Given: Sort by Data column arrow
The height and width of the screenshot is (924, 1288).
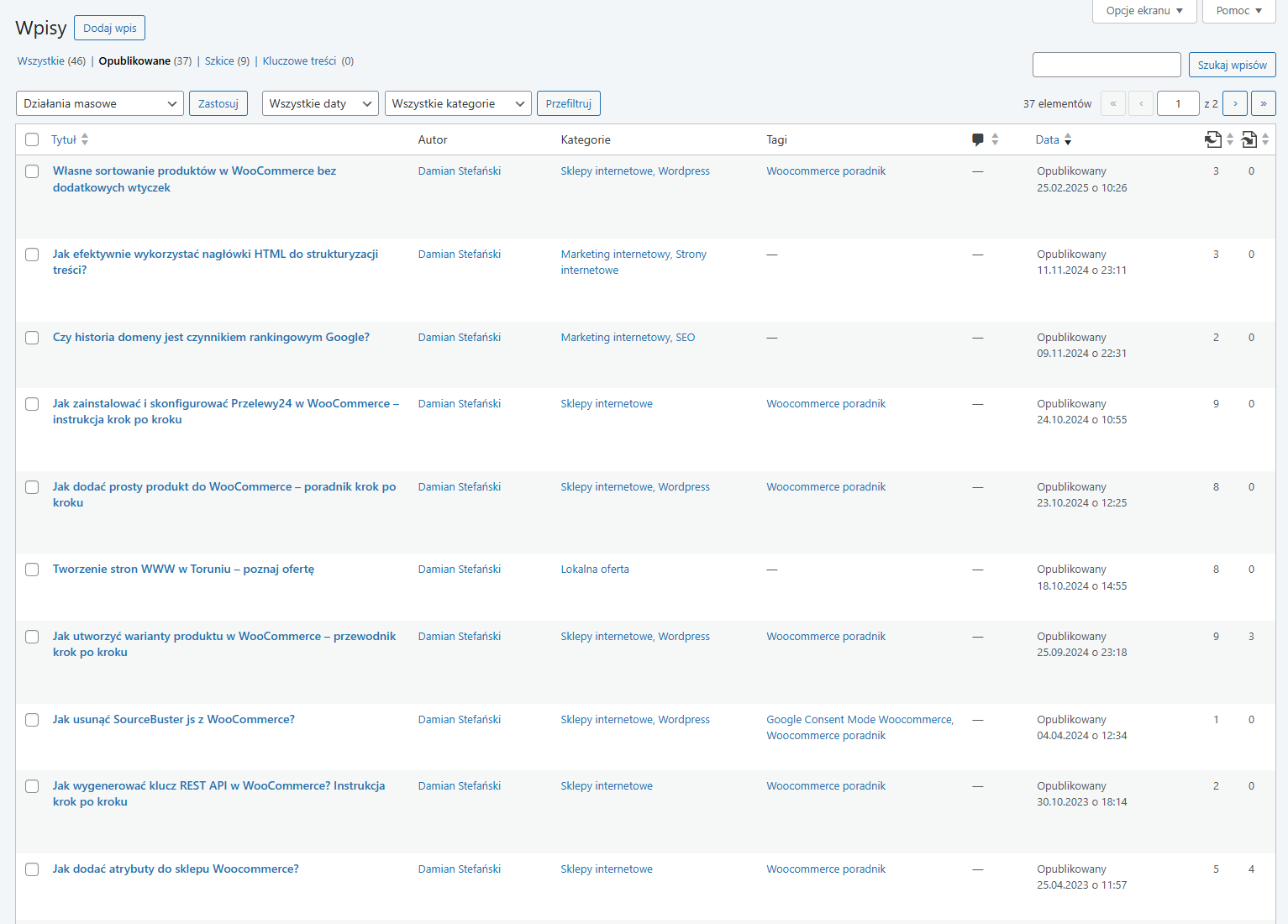Looking at the screenshot, I should click(1068, 139).
